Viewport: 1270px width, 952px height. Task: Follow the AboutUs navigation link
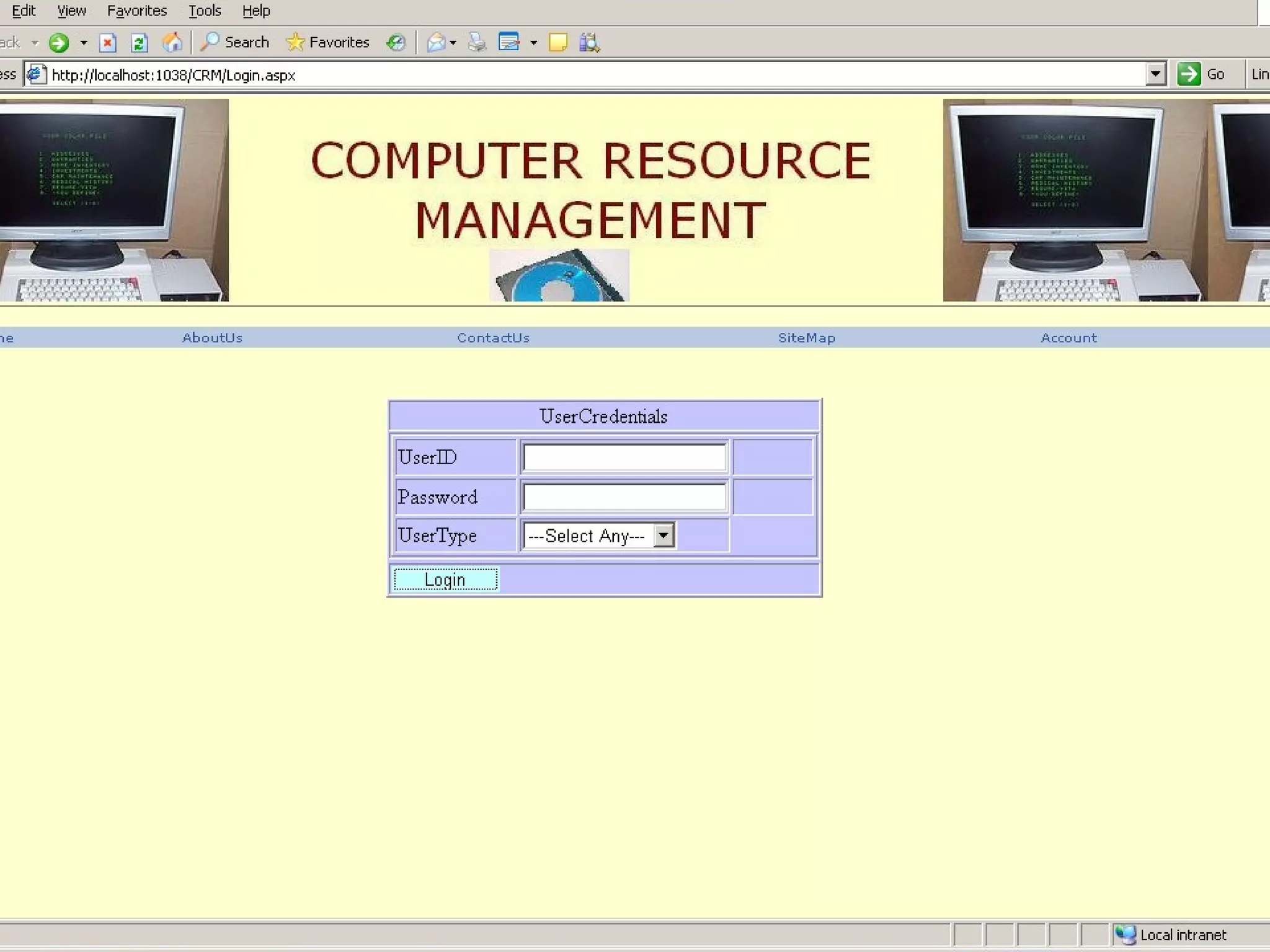tap(212, 338)
